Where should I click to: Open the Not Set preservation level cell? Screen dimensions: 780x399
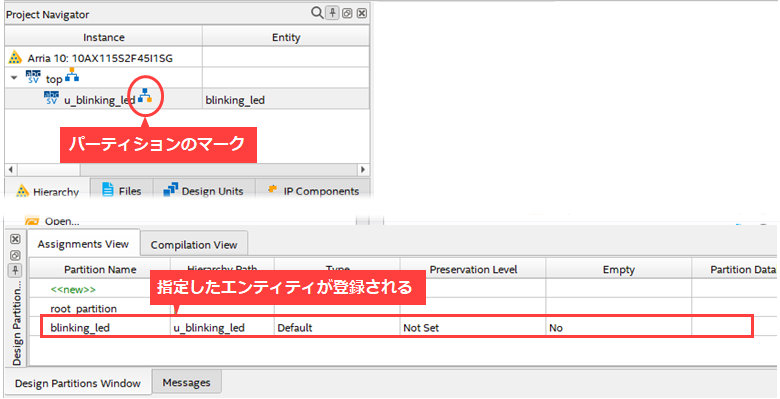tap(473, 328)
